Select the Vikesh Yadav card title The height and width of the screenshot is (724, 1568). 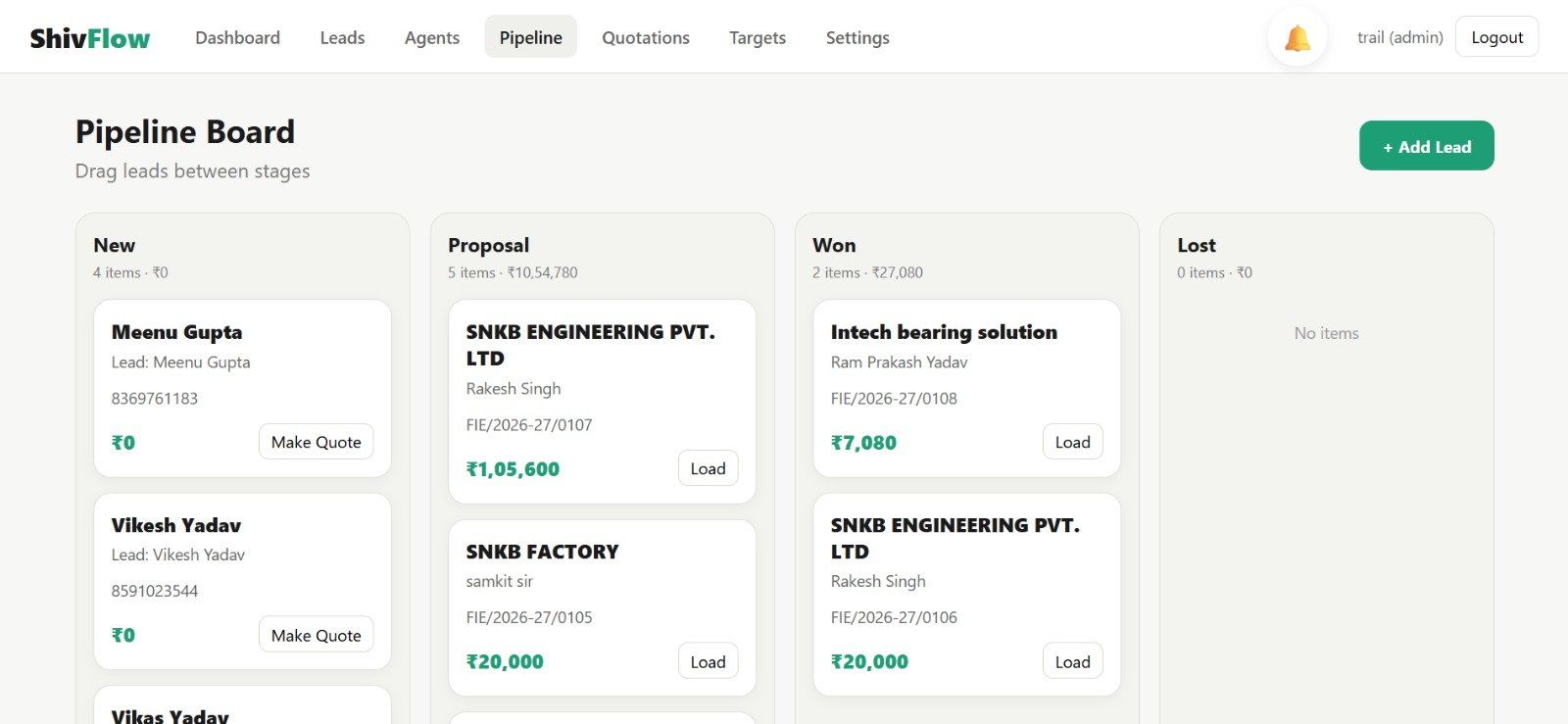point(176,525)
